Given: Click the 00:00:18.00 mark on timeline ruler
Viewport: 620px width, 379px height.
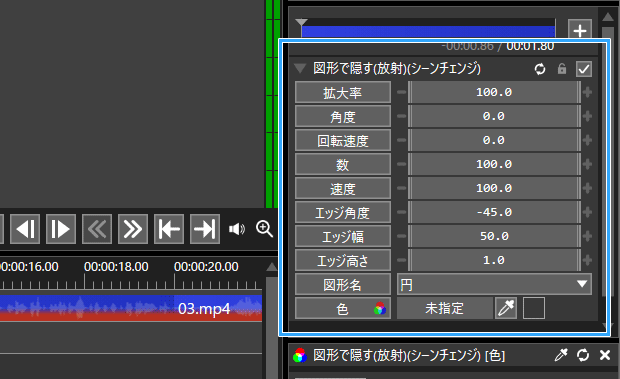Looking at the screenshot, I should 116,267.
